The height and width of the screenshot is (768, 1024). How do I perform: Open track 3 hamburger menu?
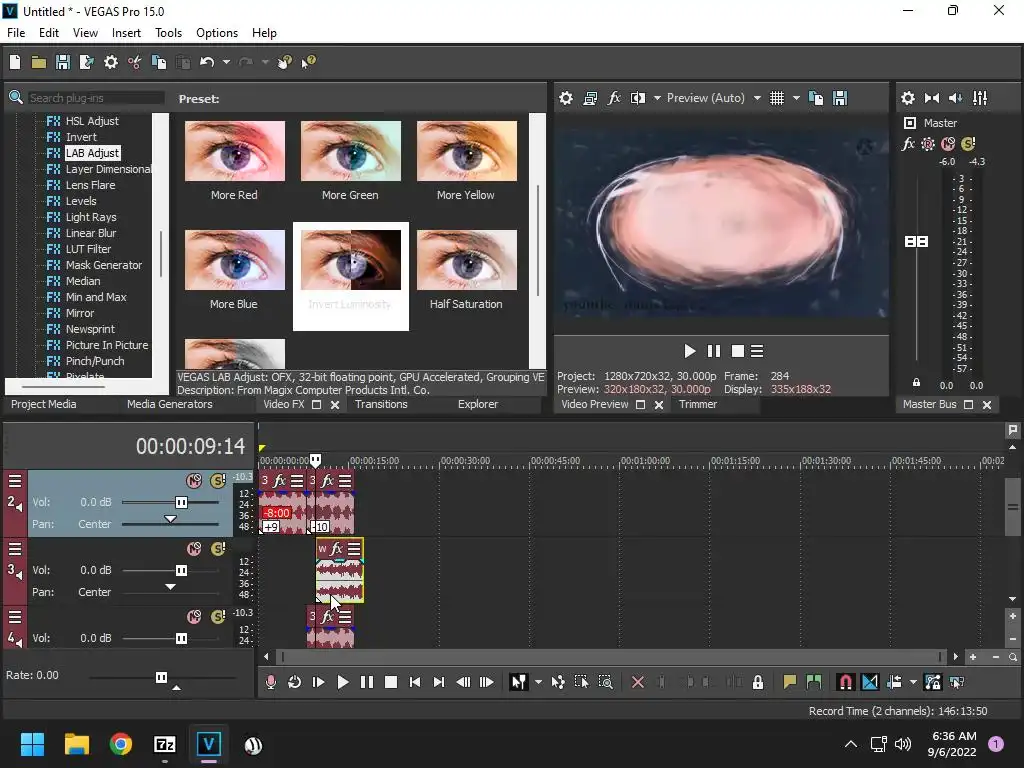(x=15, y=549)
